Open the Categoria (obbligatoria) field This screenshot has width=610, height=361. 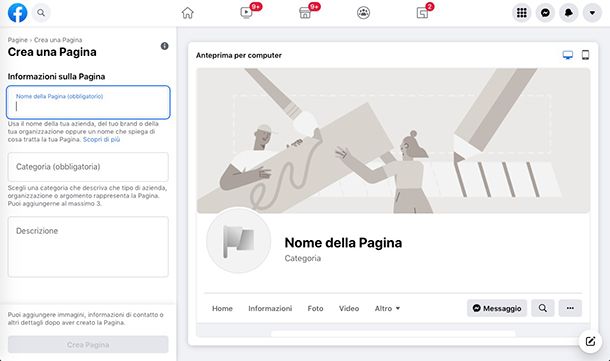pyautogui.click(x=88, y=166)
